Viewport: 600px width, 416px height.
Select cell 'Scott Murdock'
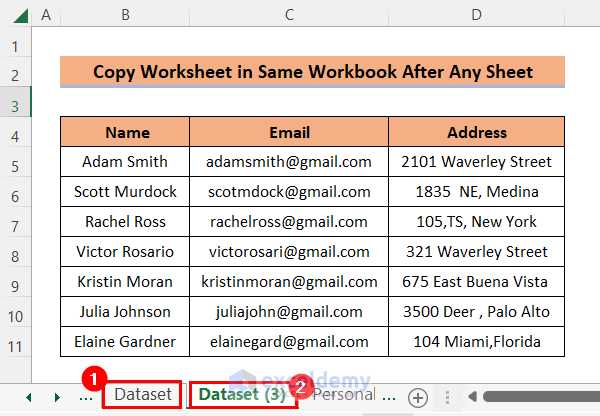125,192
